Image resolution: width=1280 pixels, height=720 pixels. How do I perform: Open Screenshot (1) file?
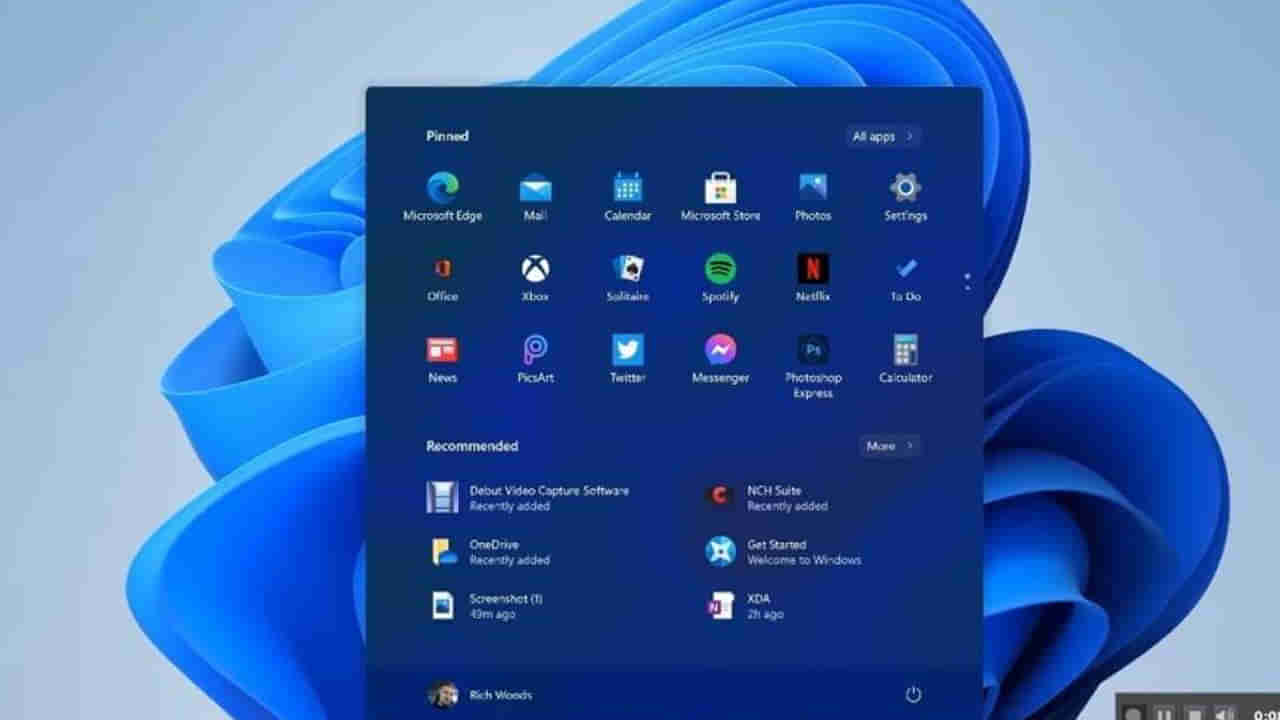coord(485,606)
